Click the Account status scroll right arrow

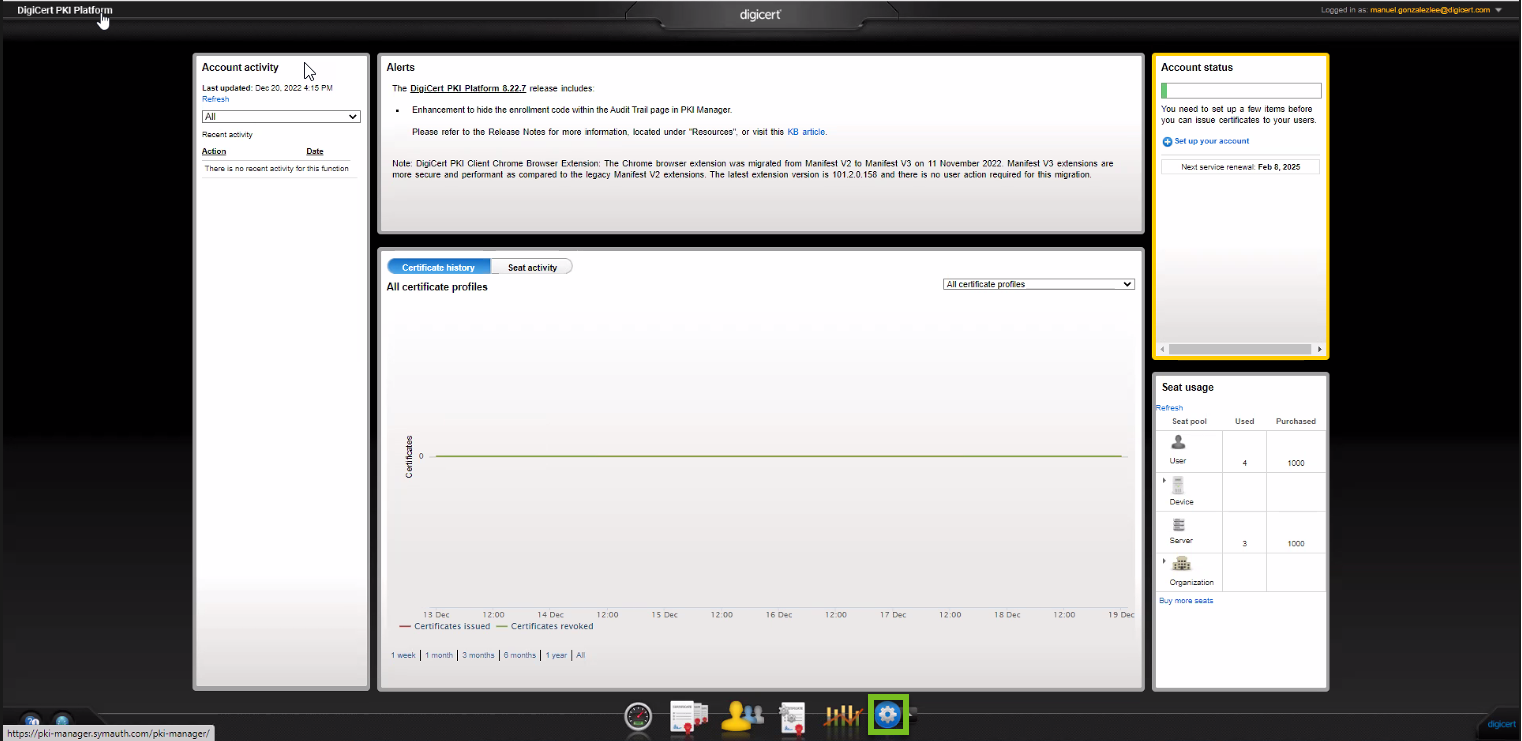[1318, 350]
